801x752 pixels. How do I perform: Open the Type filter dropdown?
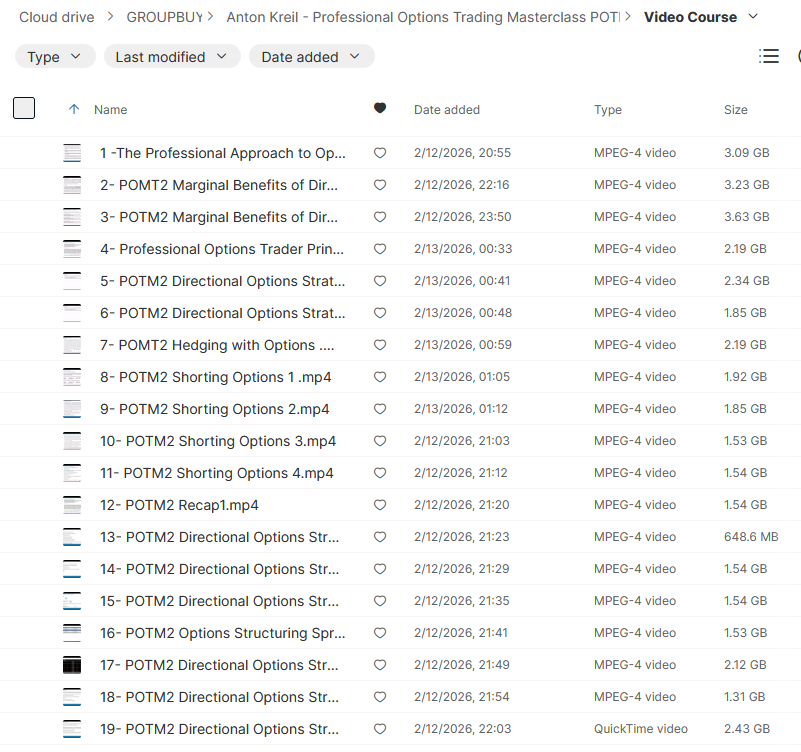(x=55, y=57)
